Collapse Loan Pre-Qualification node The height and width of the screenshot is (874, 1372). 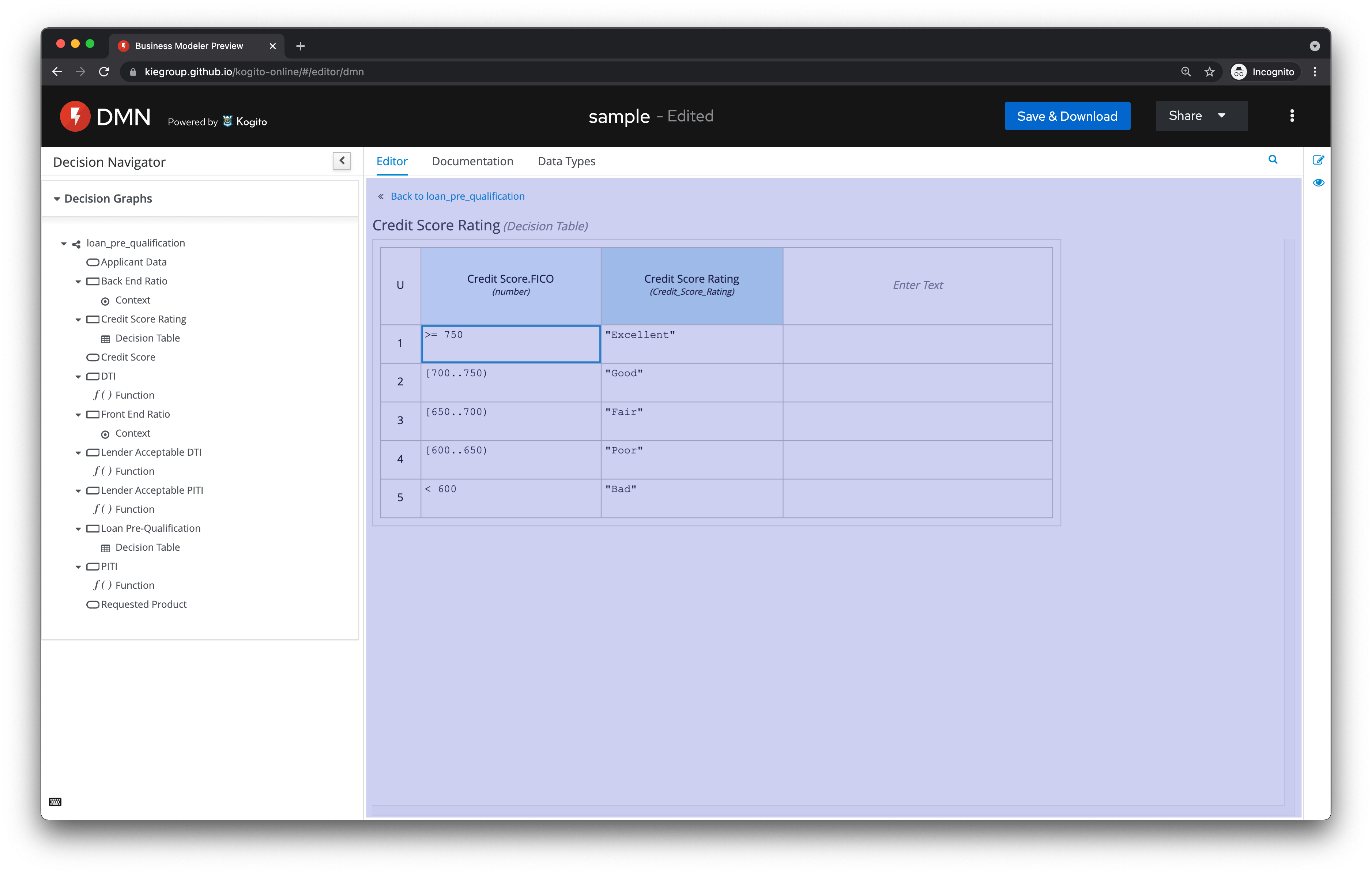coord(78,529)
